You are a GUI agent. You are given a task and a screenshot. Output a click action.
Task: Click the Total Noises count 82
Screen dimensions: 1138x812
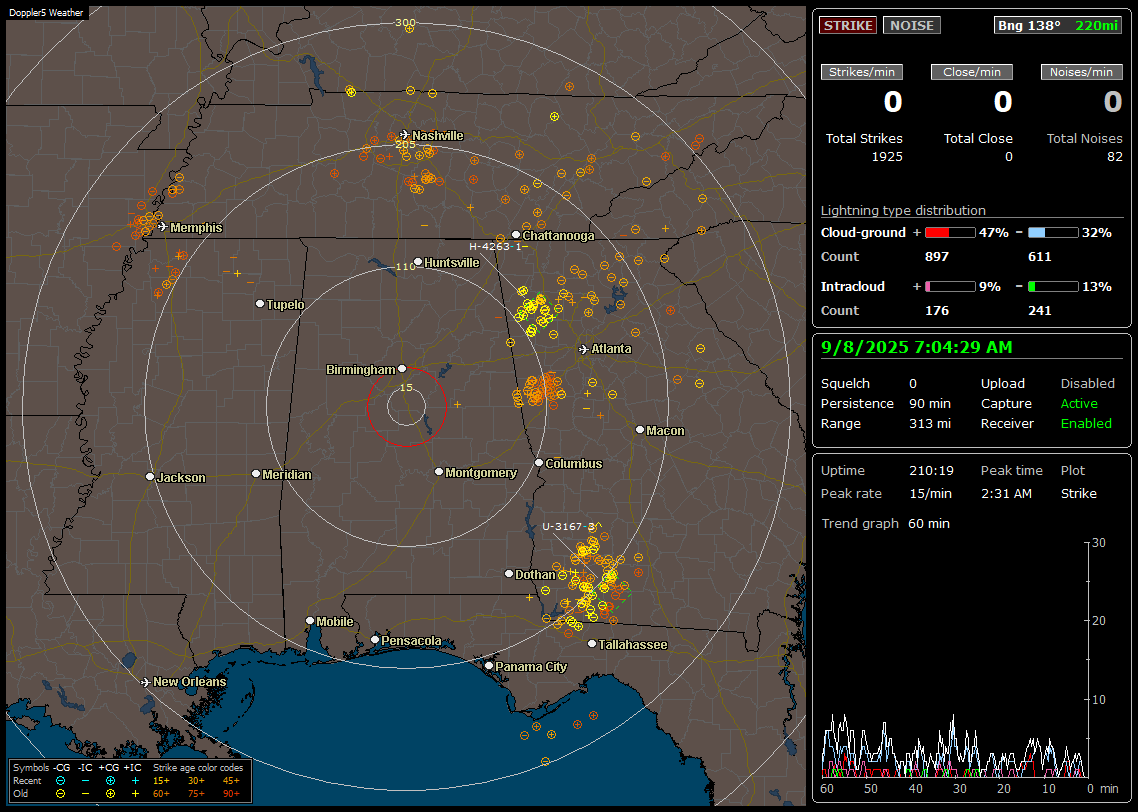pyautogui.click(x=1115, y=157)
